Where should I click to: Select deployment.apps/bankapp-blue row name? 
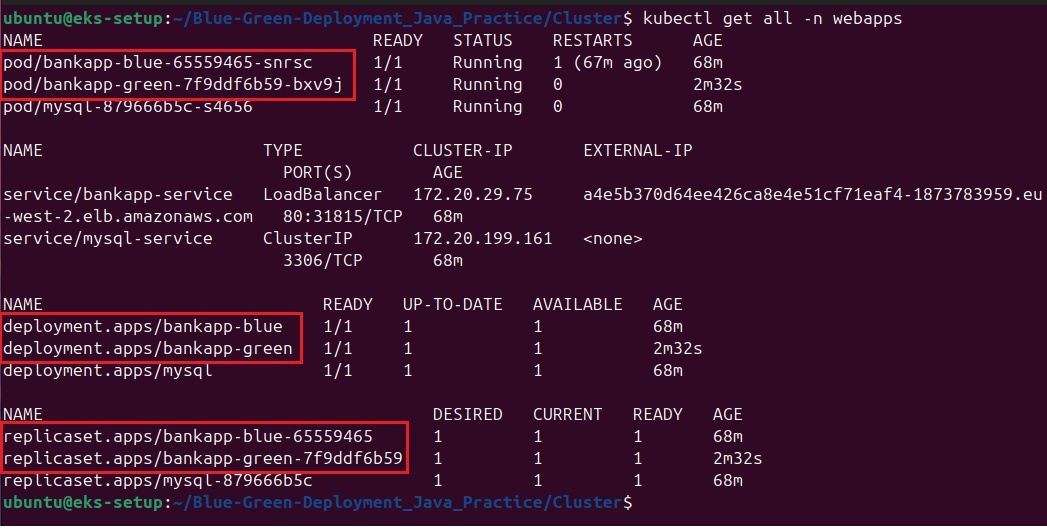point(143,326)
